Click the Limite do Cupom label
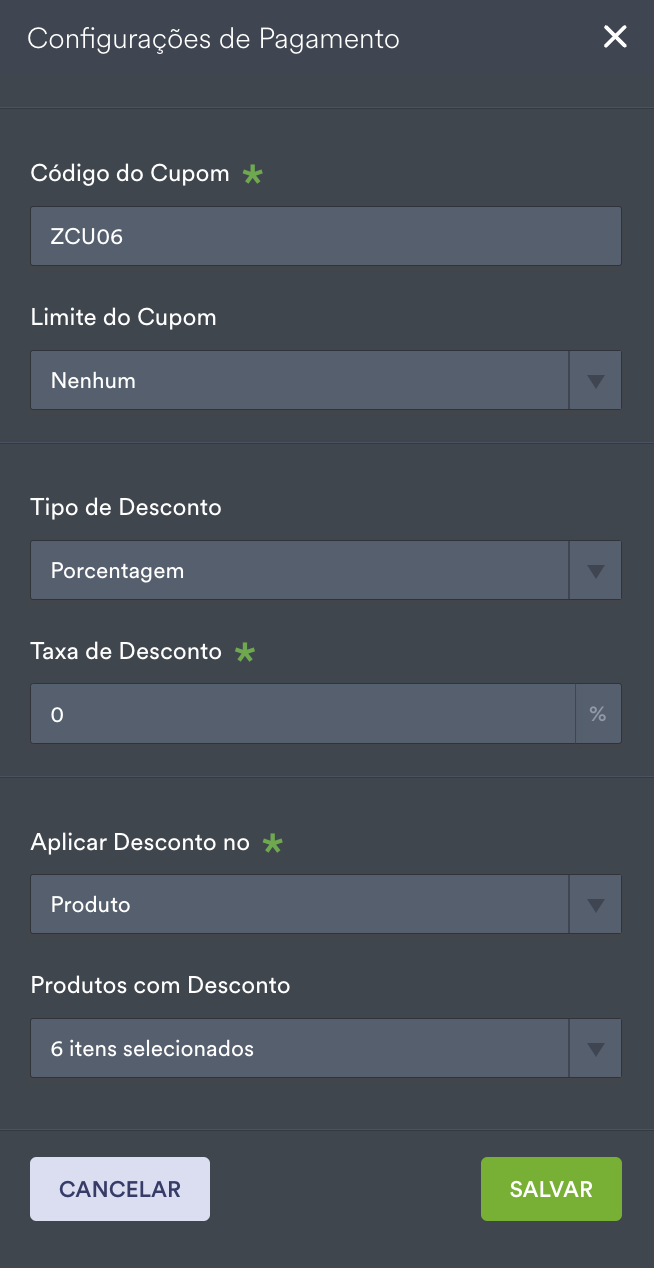The height and width of the screenshot is (1268, 654). click(x=124, y=318)
